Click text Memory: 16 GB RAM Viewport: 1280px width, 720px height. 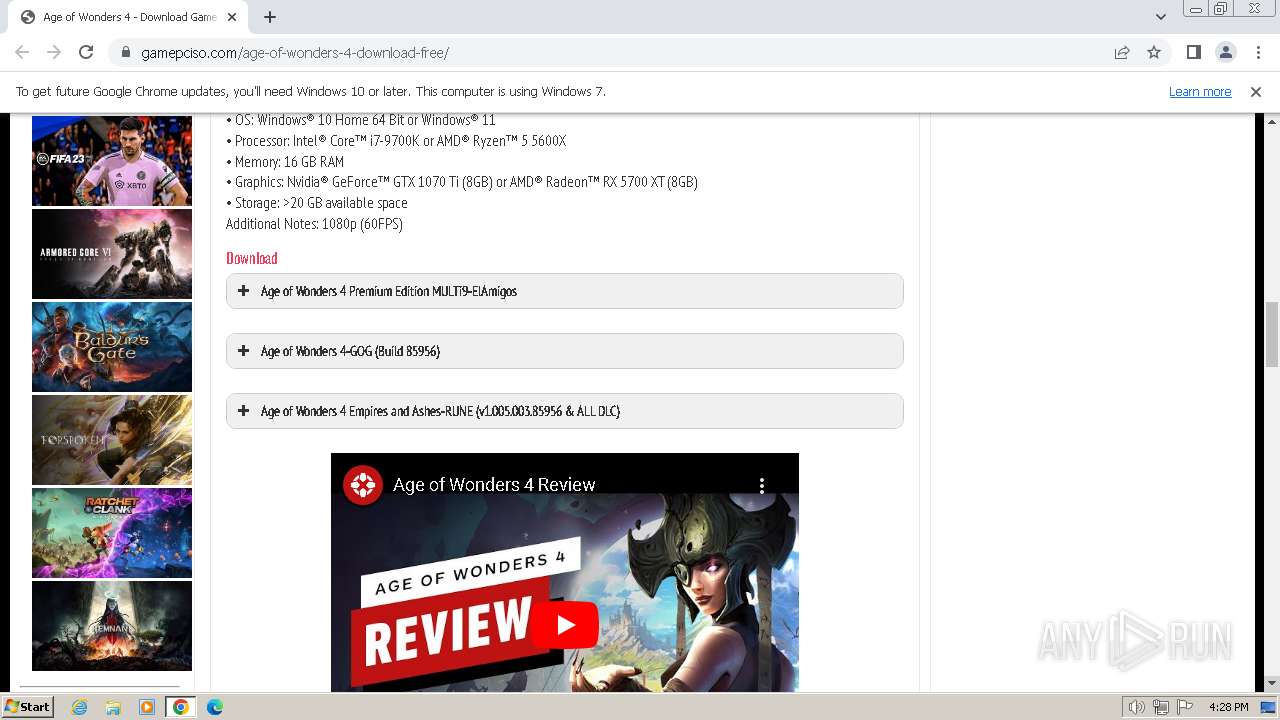(285, 161)
